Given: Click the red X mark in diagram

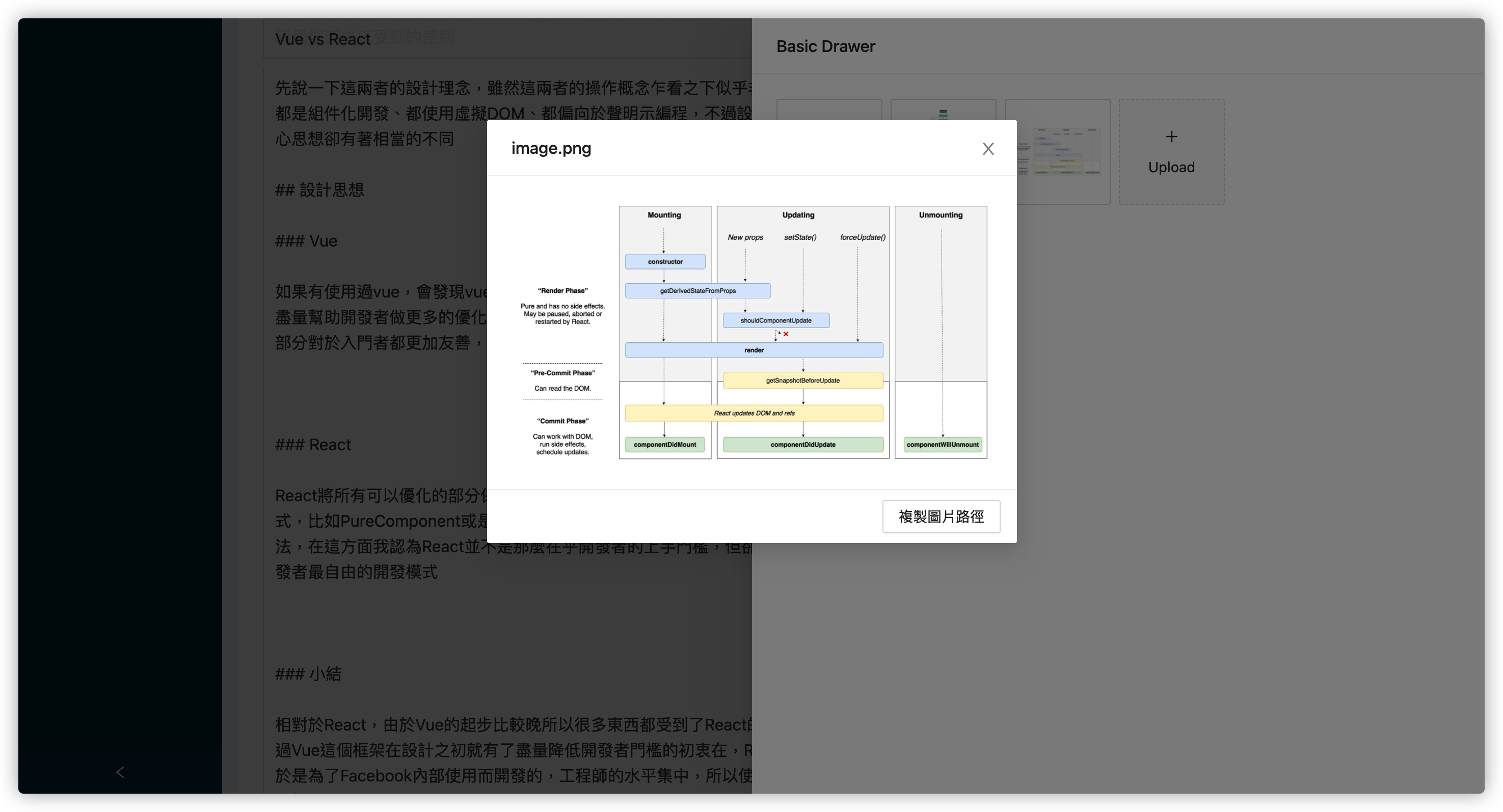Looking at the screenshot, I should pos(786,334).
